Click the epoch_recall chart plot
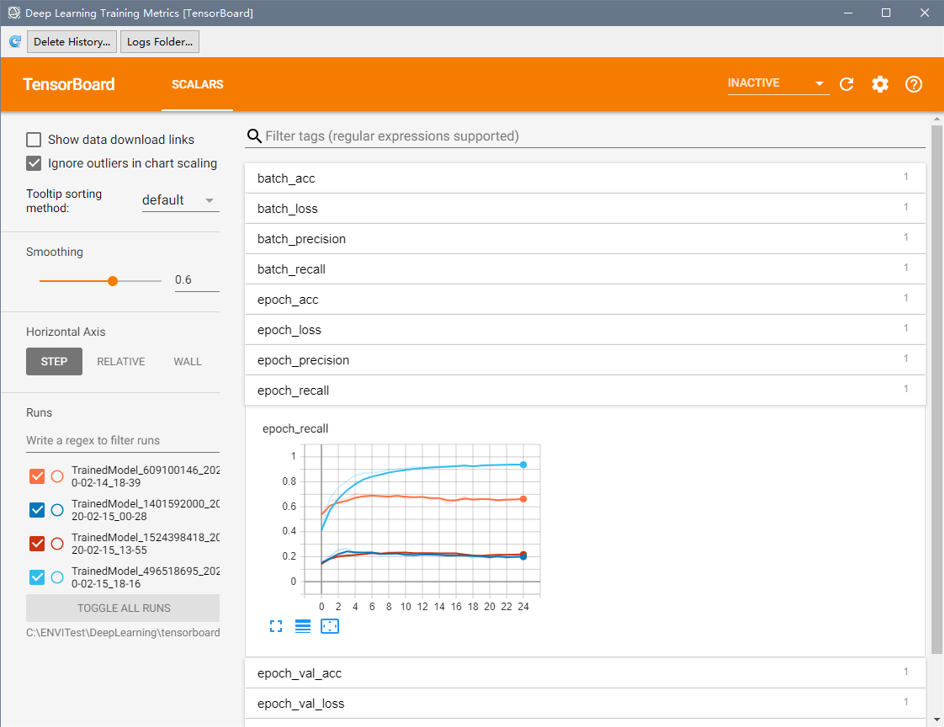The width and height of the screenshot is (944, 727). pos(421,519)
